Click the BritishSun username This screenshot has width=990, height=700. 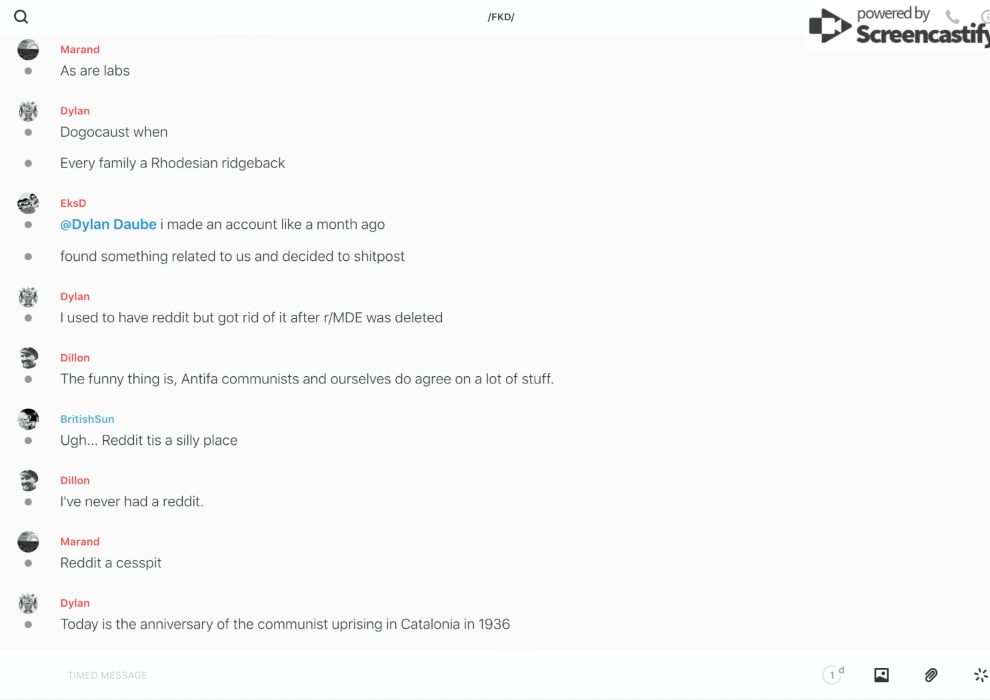click(x=87, y=419)
